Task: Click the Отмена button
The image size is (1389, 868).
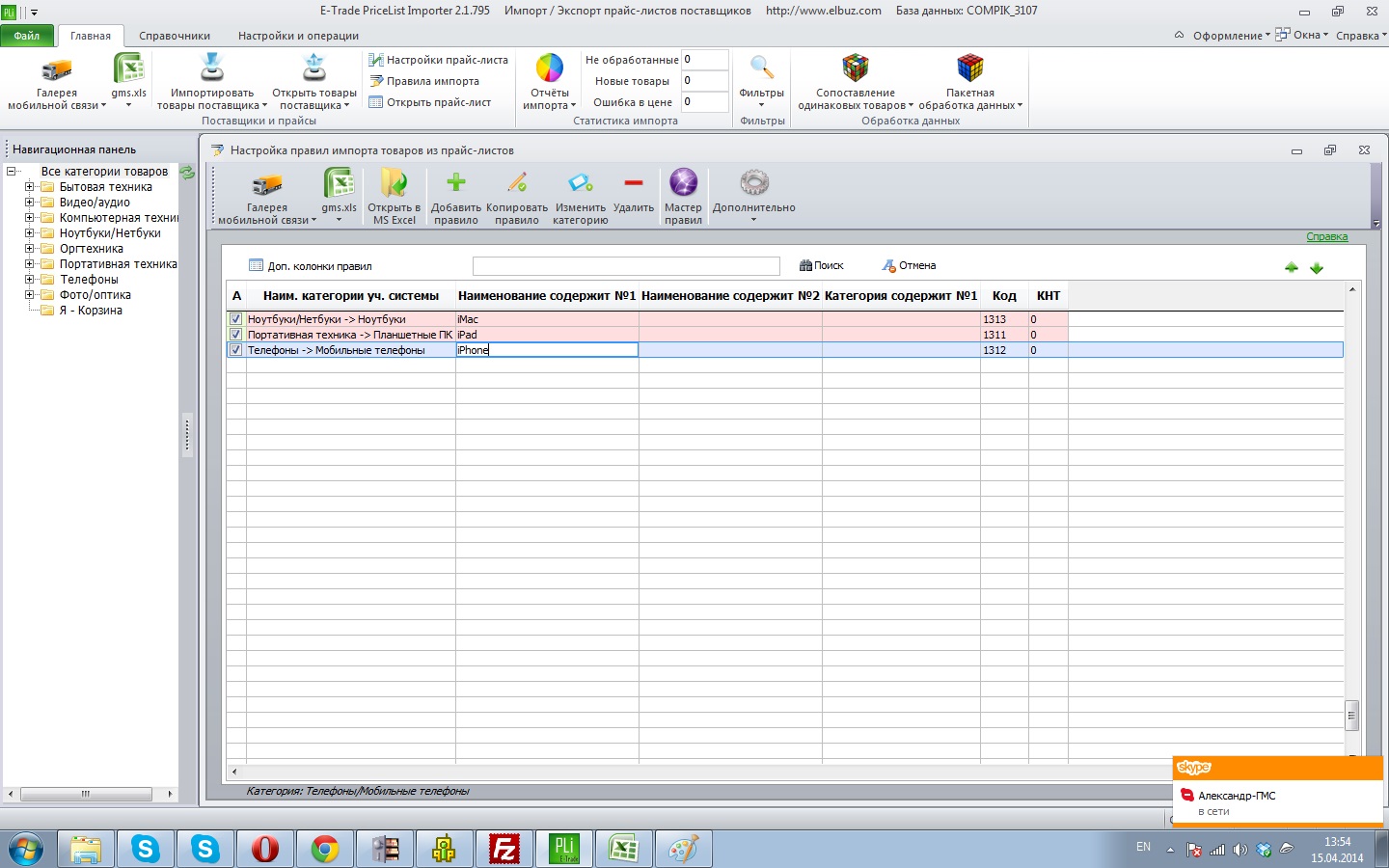Action: [x=909, y=266]
